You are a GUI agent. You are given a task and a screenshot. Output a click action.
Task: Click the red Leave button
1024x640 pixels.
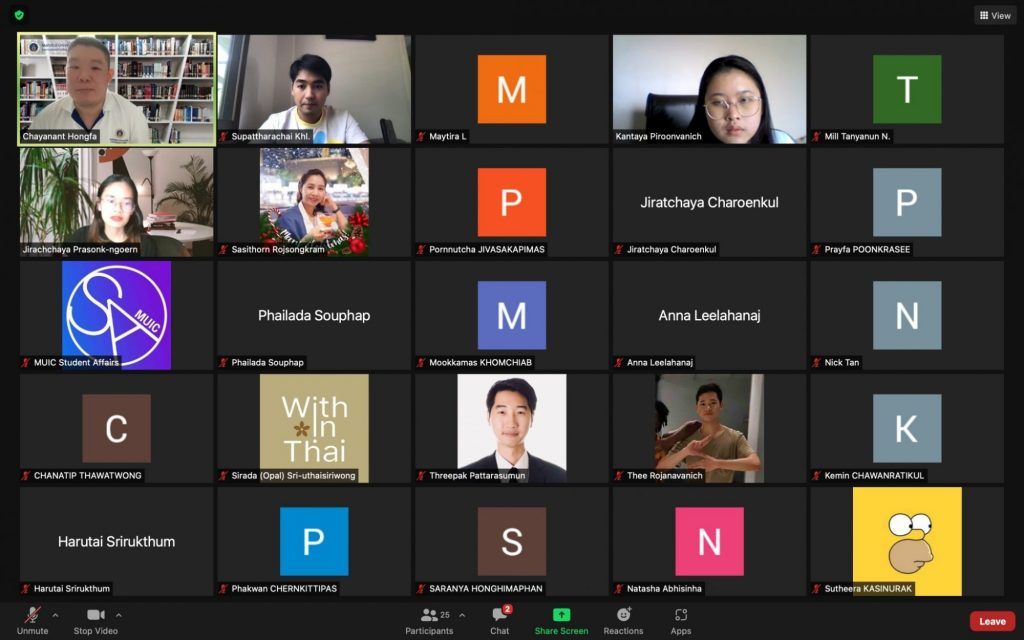[x=992, y=621]
